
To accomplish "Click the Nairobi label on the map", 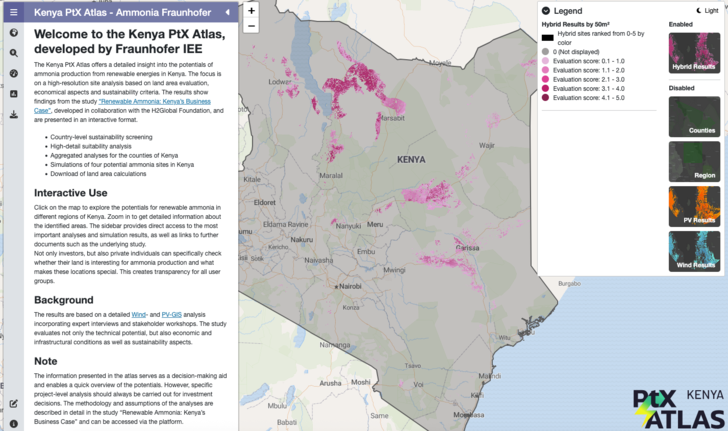I will (x=350, y=286).
